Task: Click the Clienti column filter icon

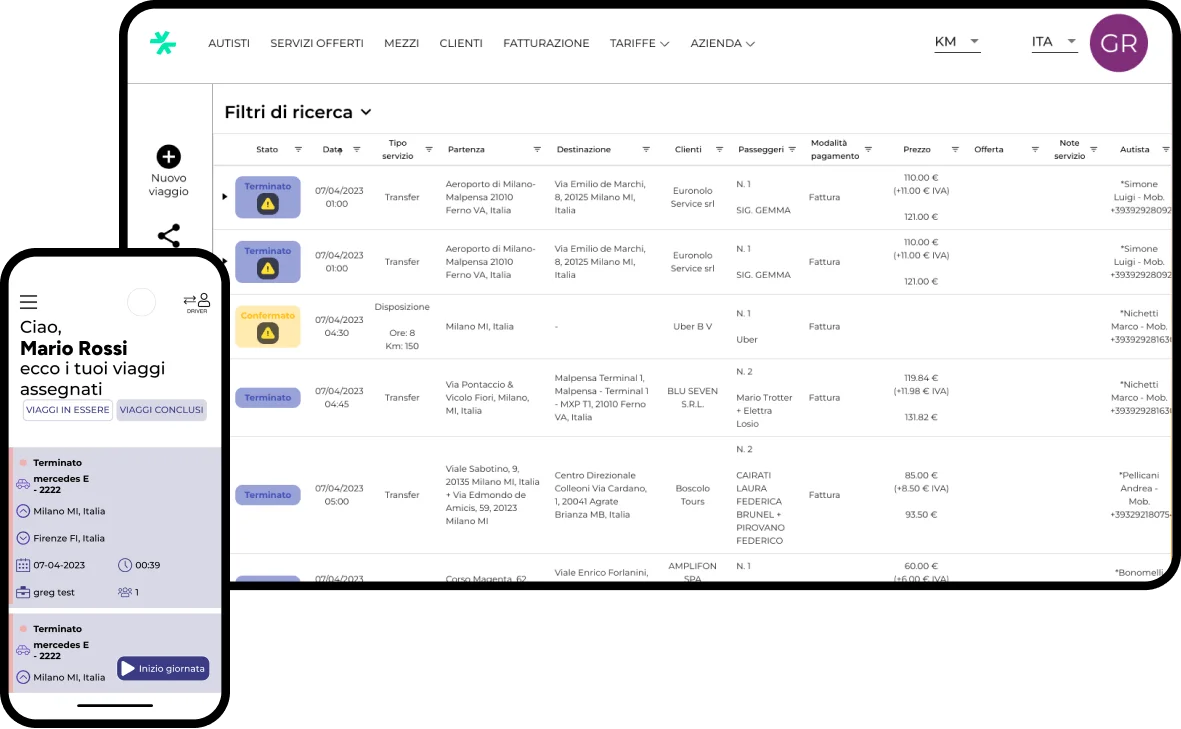Action: coord(719,149)
